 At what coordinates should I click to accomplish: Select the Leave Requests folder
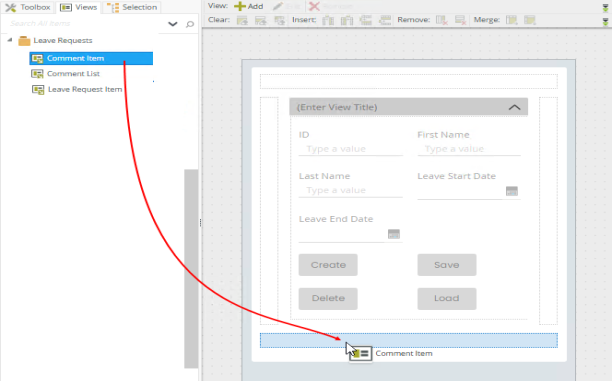click(x=55, y=41)
